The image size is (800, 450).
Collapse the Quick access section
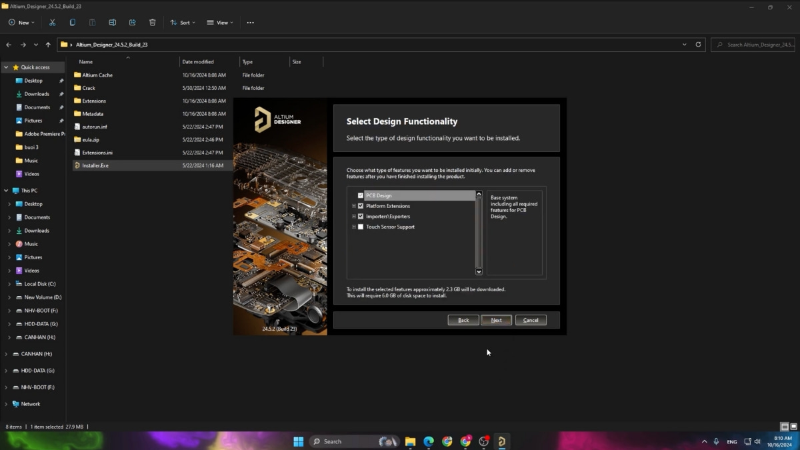point(6,67)
